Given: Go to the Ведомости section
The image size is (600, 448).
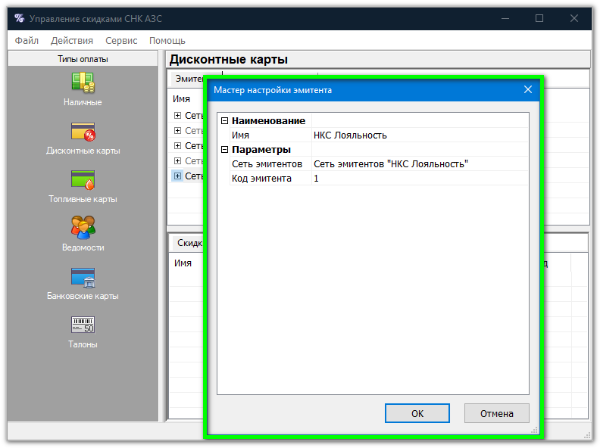Looking at the screenshot, I should (x=82, y=230).
